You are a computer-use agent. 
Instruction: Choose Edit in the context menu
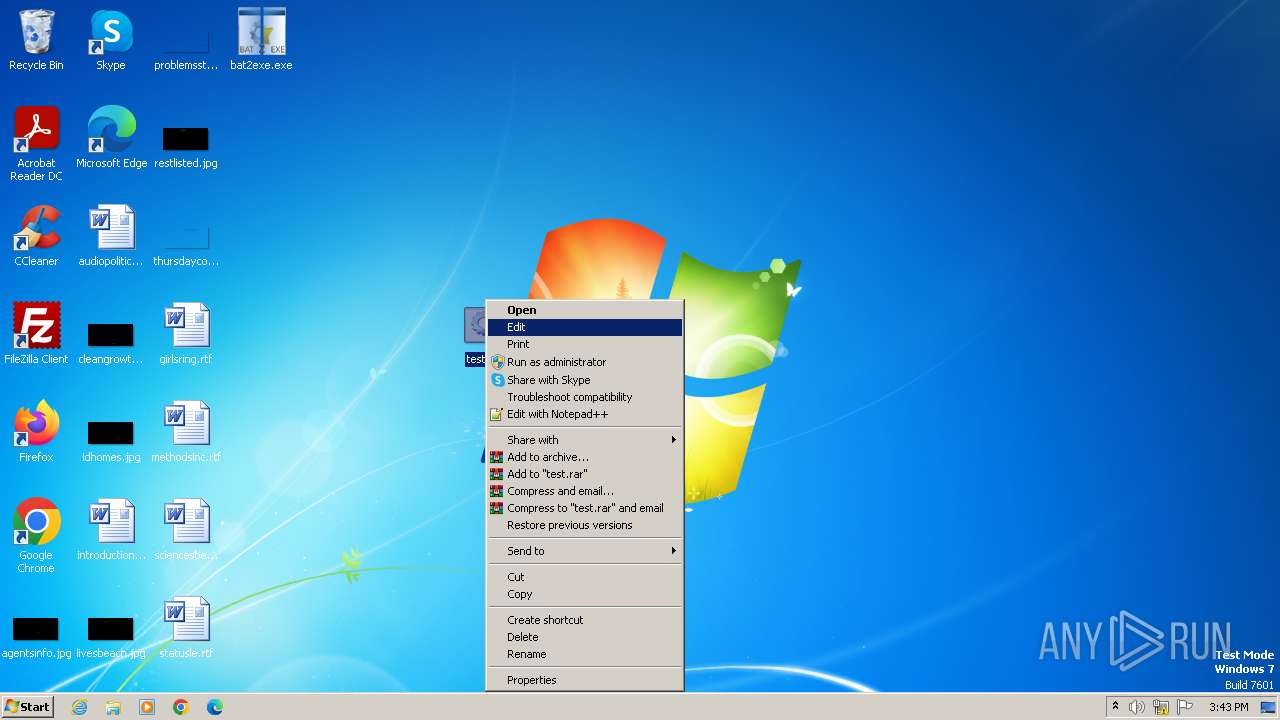[585, 327]
